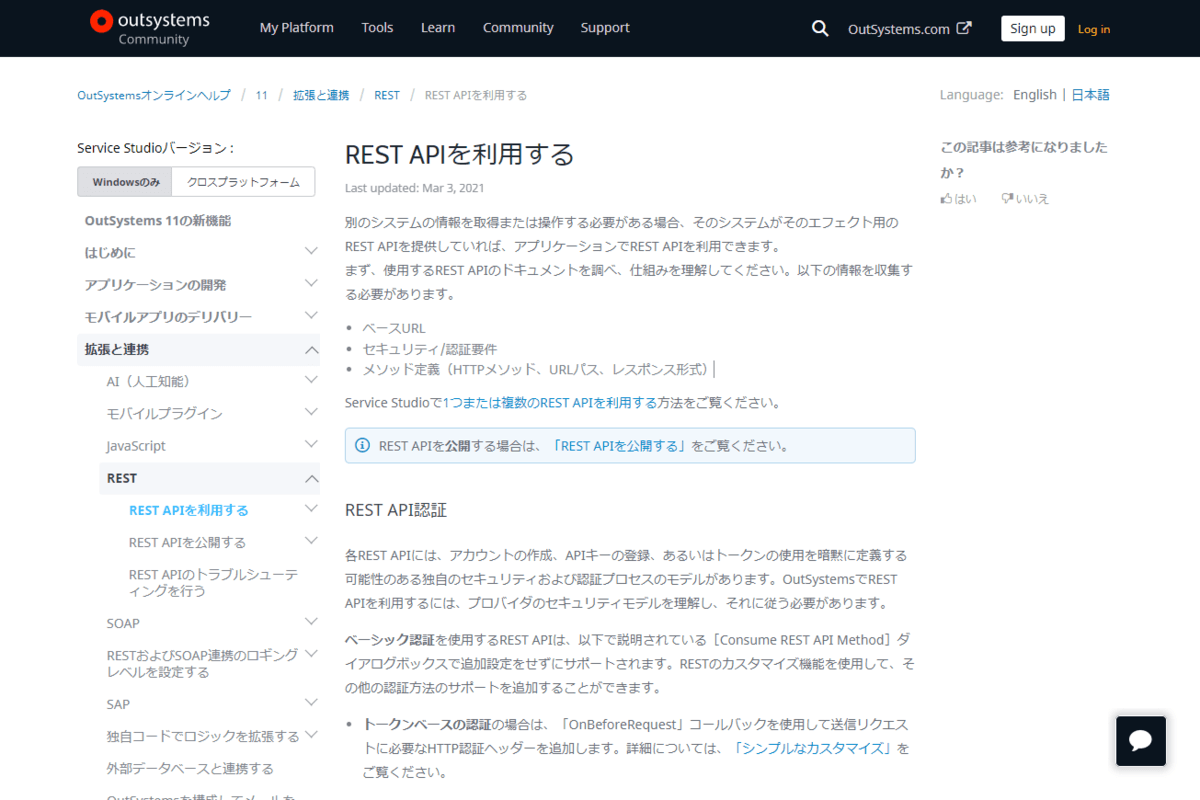
Task: Select SAP sidebar item
Action: (118, 704)
